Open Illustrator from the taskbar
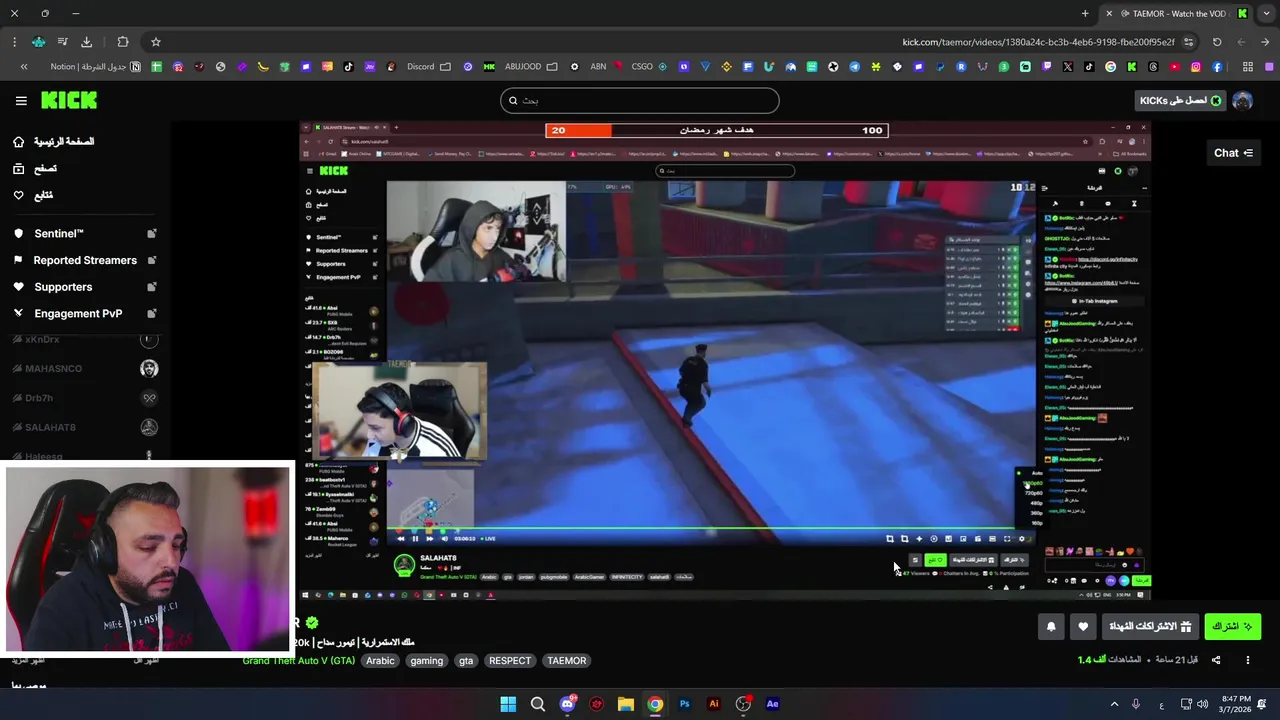The height and width of the screenshot is (720, 1280). pos(714,704)
